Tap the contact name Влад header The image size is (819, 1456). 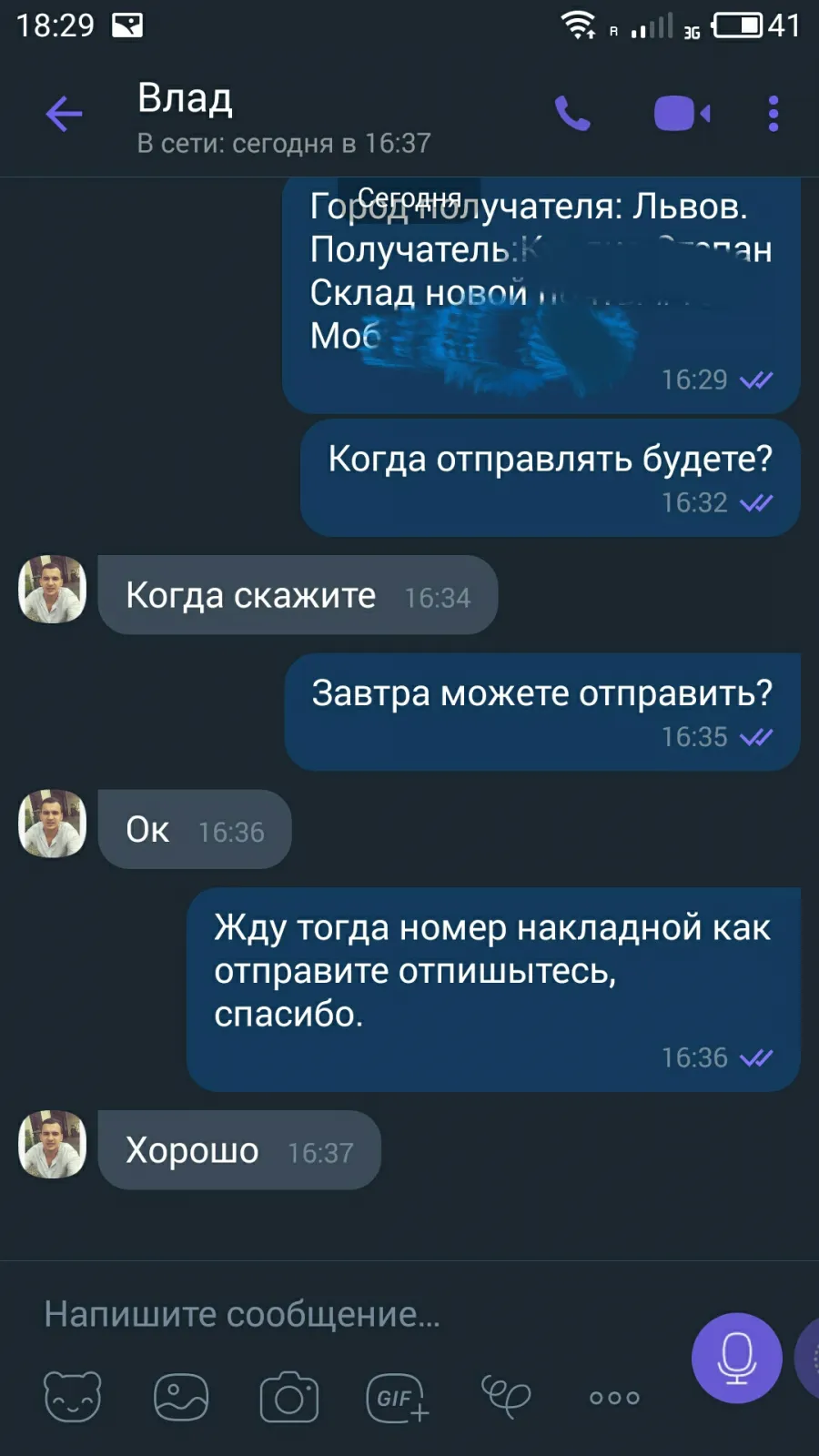[x=185, y=97]
